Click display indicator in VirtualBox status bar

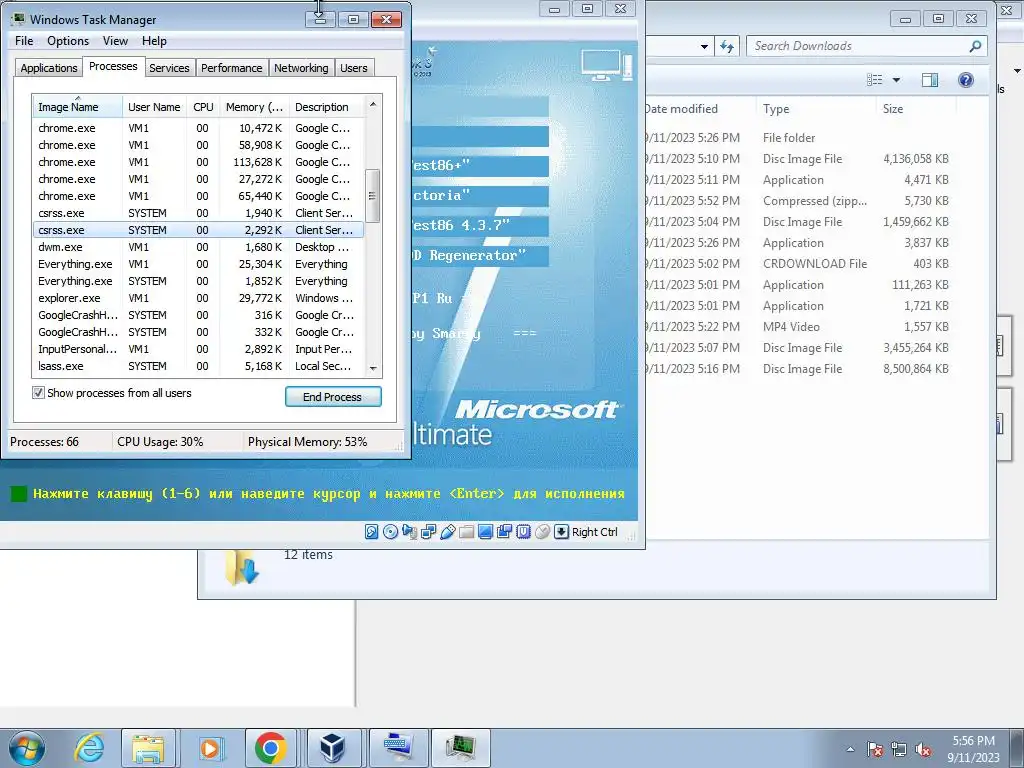click(485, 532)
